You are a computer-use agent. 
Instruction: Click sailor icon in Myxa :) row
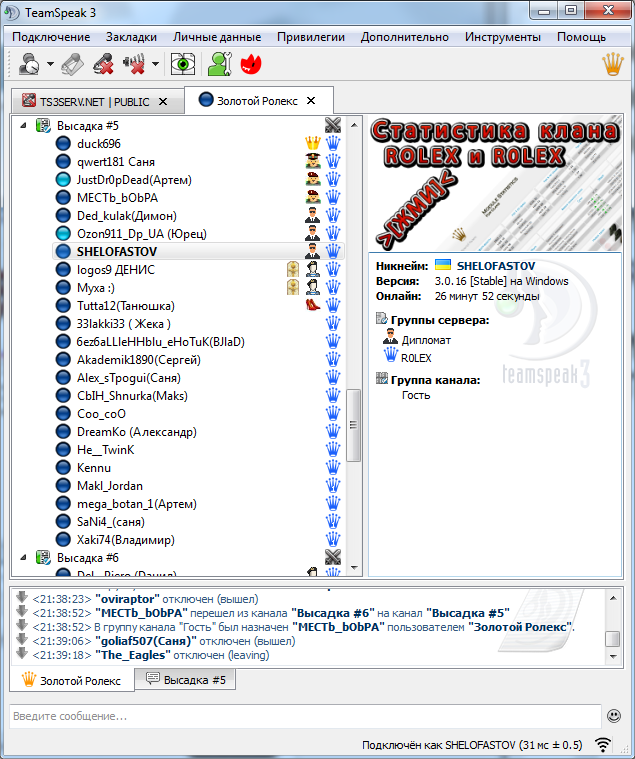click(x=313, y=287)
